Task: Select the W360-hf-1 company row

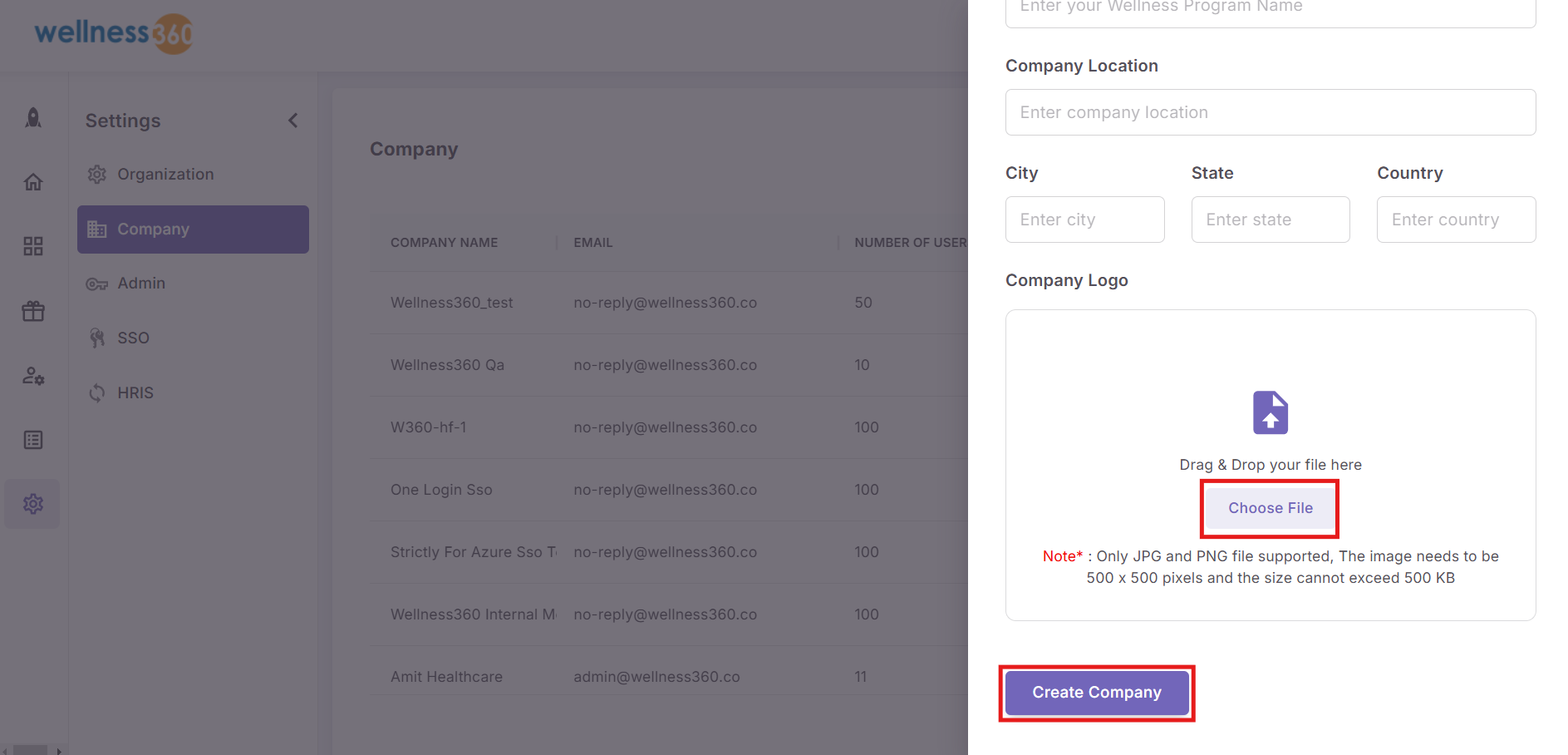Action: 669,427
